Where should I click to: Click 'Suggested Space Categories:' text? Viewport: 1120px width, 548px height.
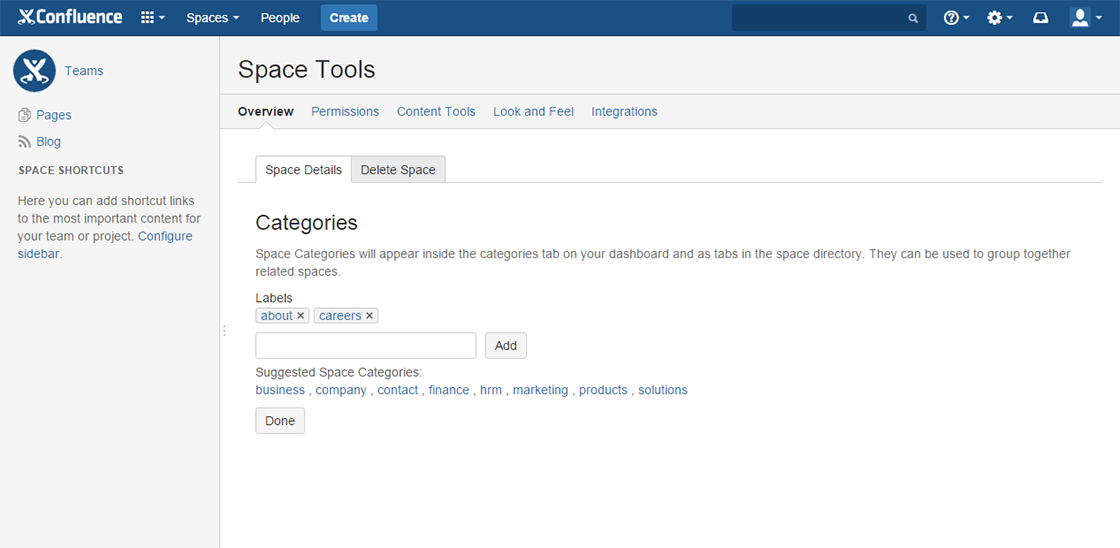(x=339, y=372)
